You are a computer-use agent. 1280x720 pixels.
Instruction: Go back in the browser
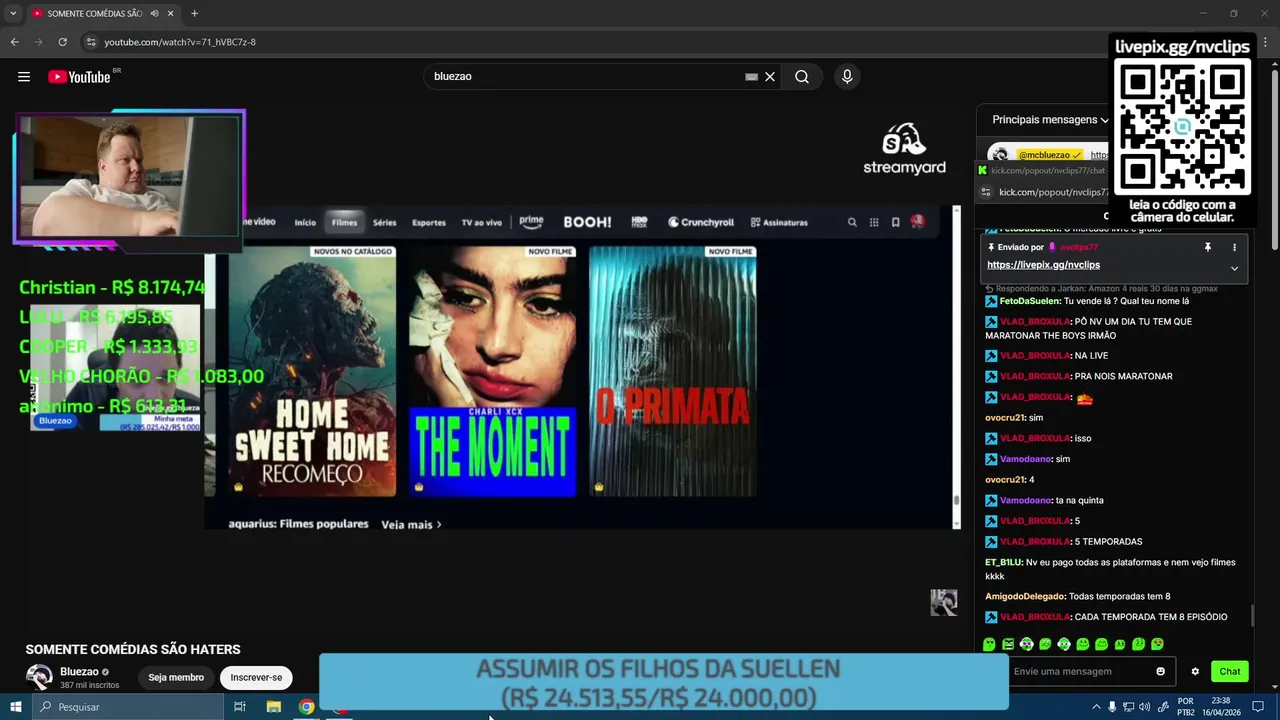14,42
